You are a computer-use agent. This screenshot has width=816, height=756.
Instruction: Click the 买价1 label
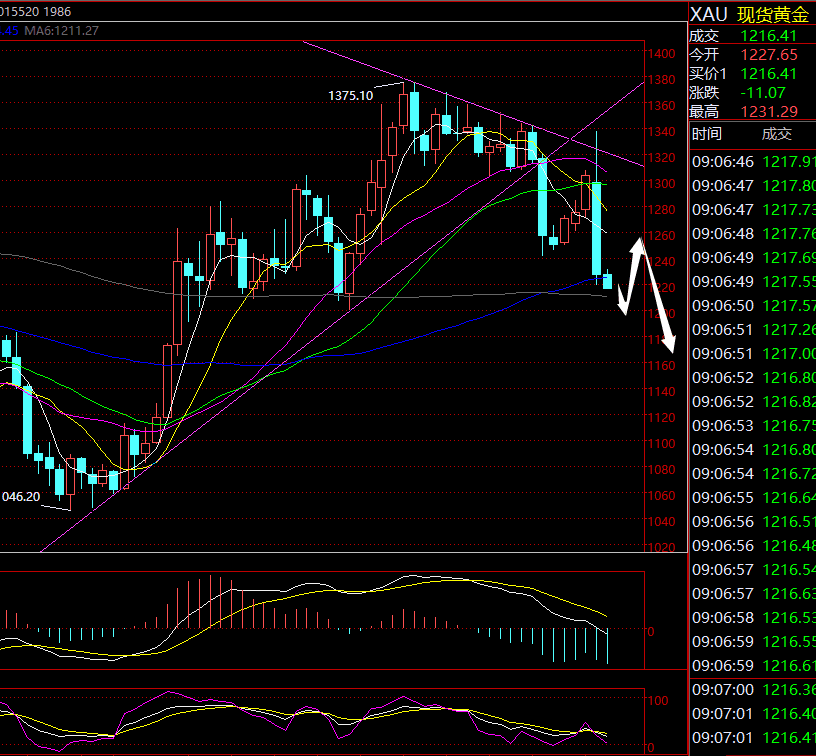[x=708, y=73]
